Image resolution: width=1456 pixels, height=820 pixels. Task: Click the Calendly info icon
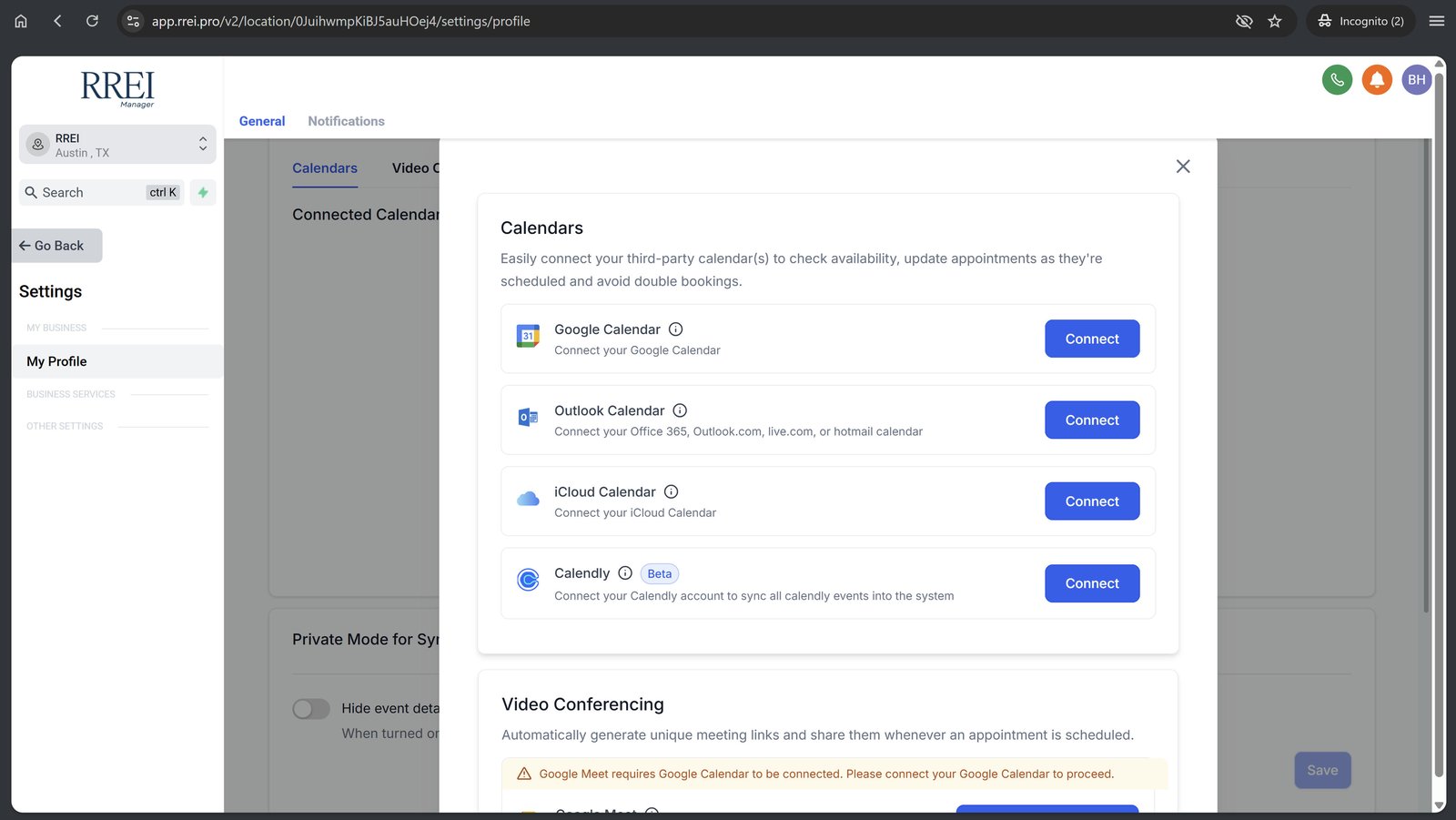click(x=625, y=573)
